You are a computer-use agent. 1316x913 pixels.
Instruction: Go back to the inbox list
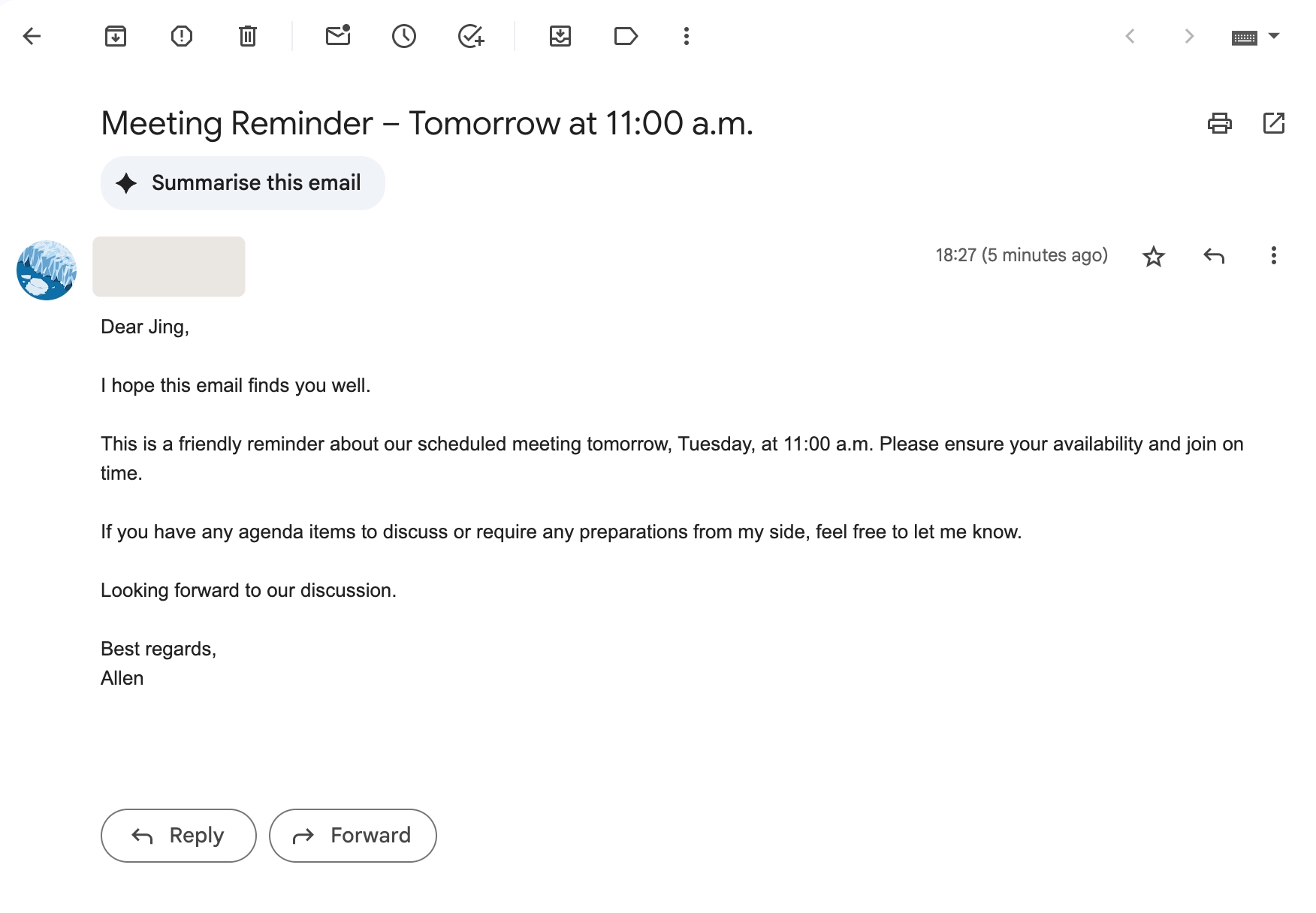pos(32,36)
